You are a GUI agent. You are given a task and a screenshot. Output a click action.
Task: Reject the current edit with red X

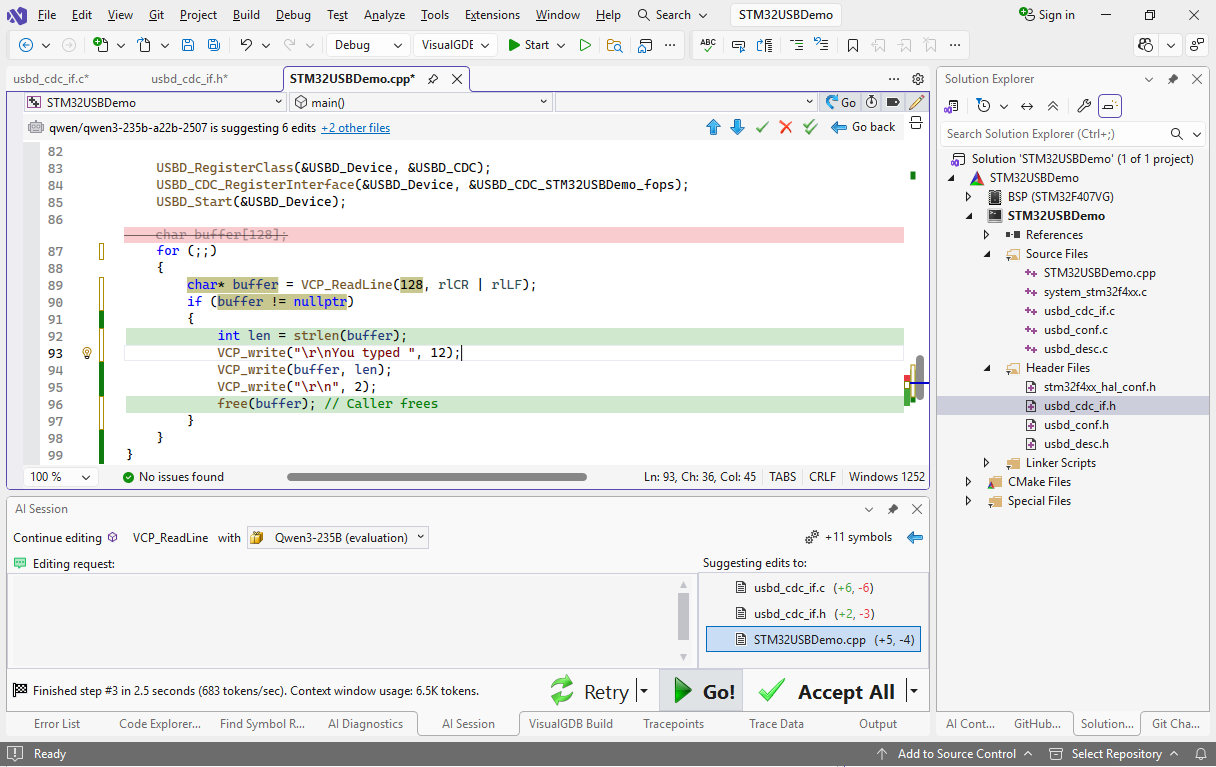coord(786,127)
